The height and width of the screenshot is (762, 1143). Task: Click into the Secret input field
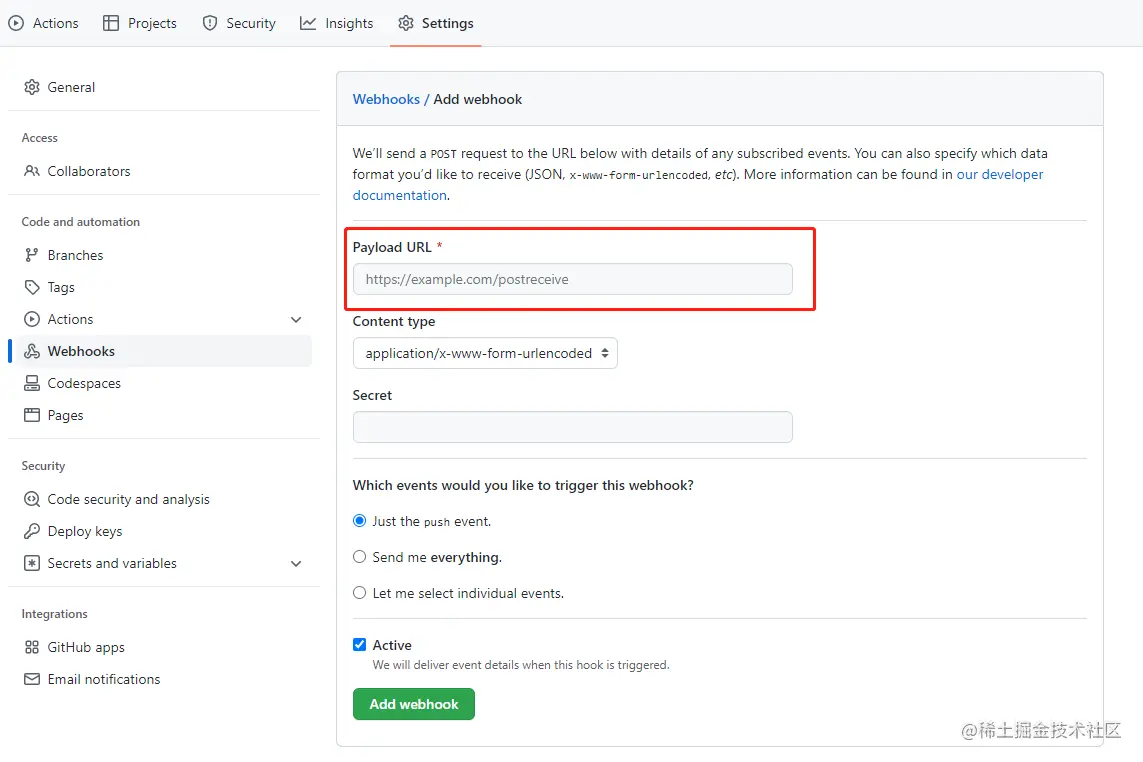[572, 427]
